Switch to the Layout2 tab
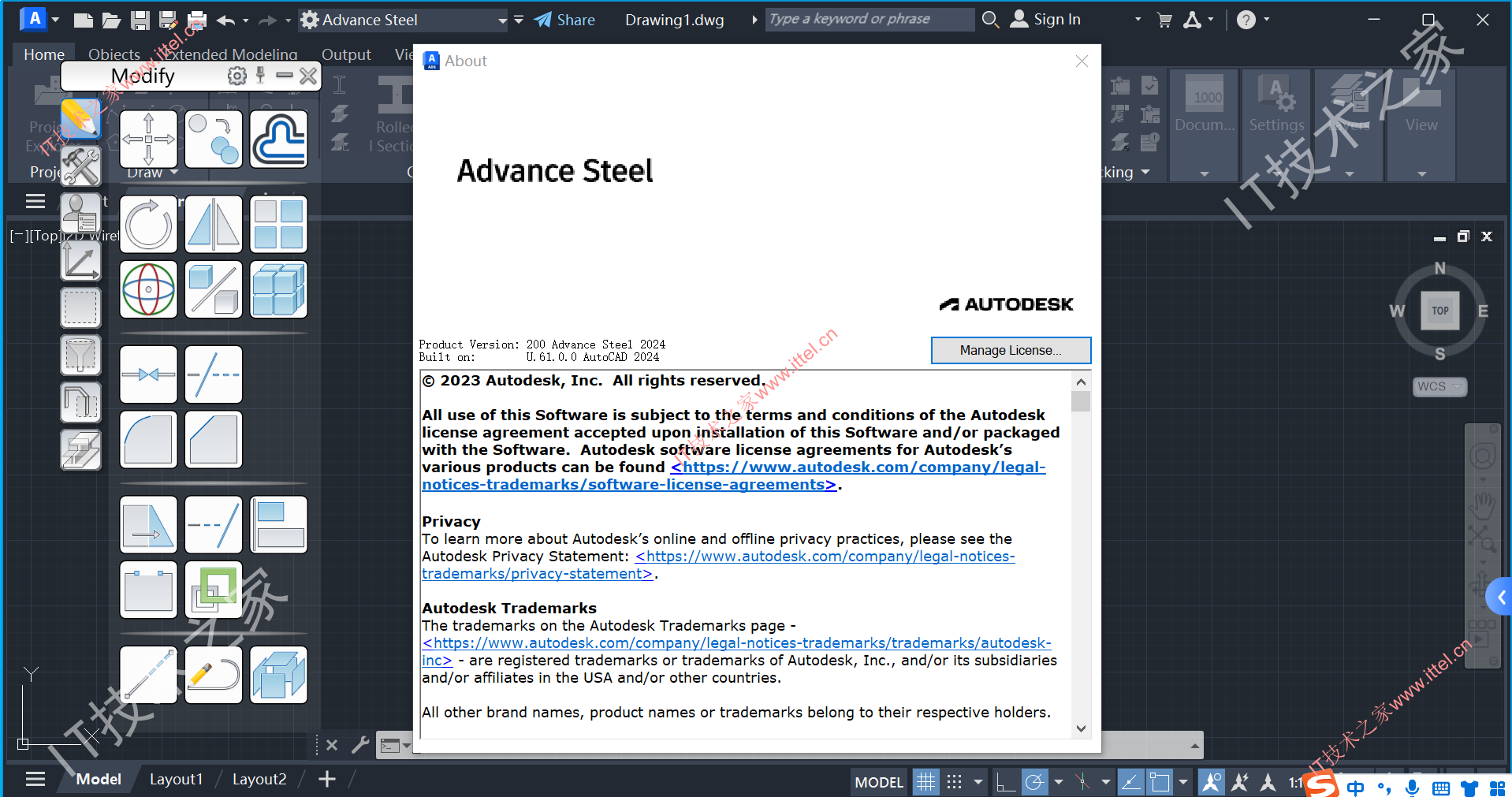The height and width of the screenshot is (797, 1512). tap(259, 779)
